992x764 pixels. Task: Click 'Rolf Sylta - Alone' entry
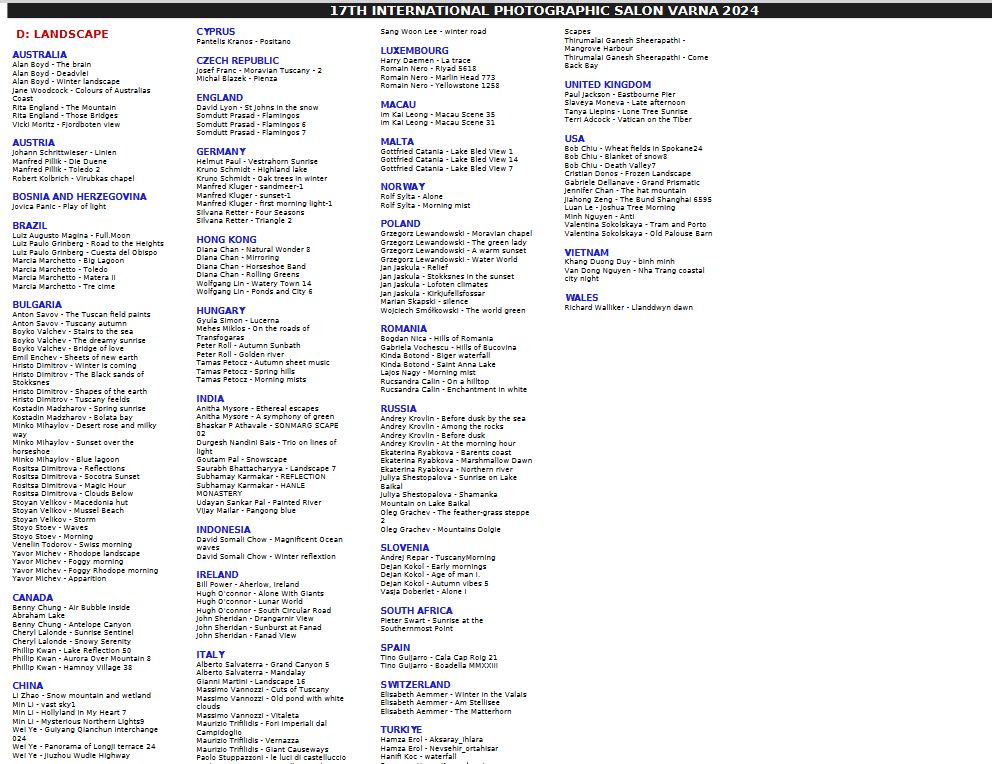[412, 197]
